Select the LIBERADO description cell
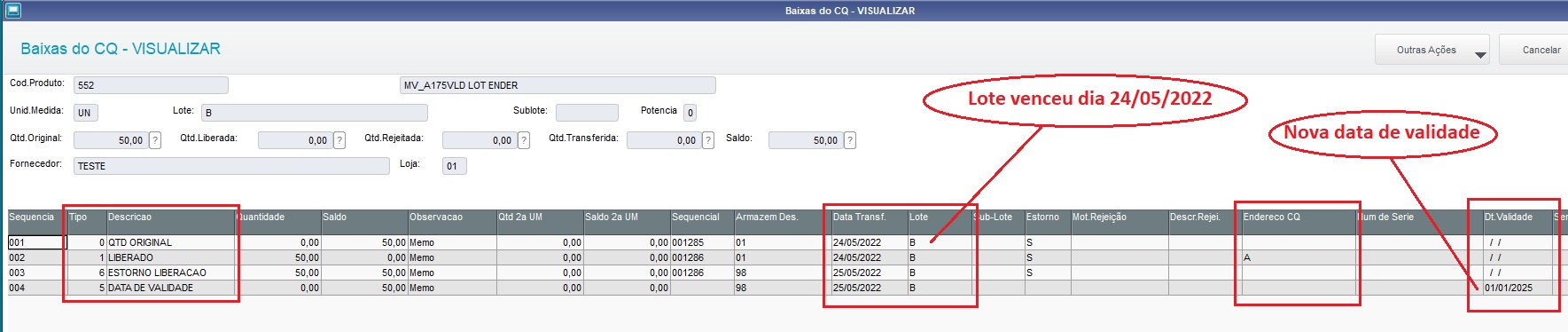Viewport: 1568px width, 332px height. [x=170, y=257]
